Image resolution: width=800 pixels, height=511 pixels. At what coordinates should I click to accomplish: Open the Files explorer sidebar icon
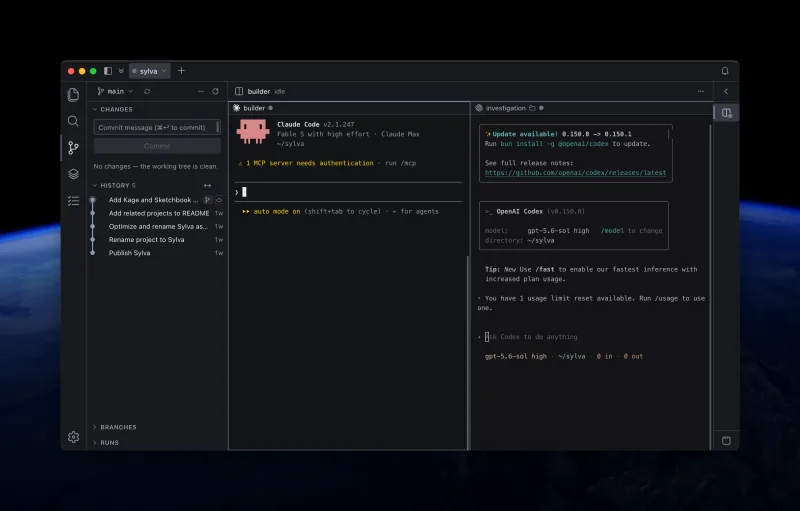pyautogui.click(x=73, y=95)
